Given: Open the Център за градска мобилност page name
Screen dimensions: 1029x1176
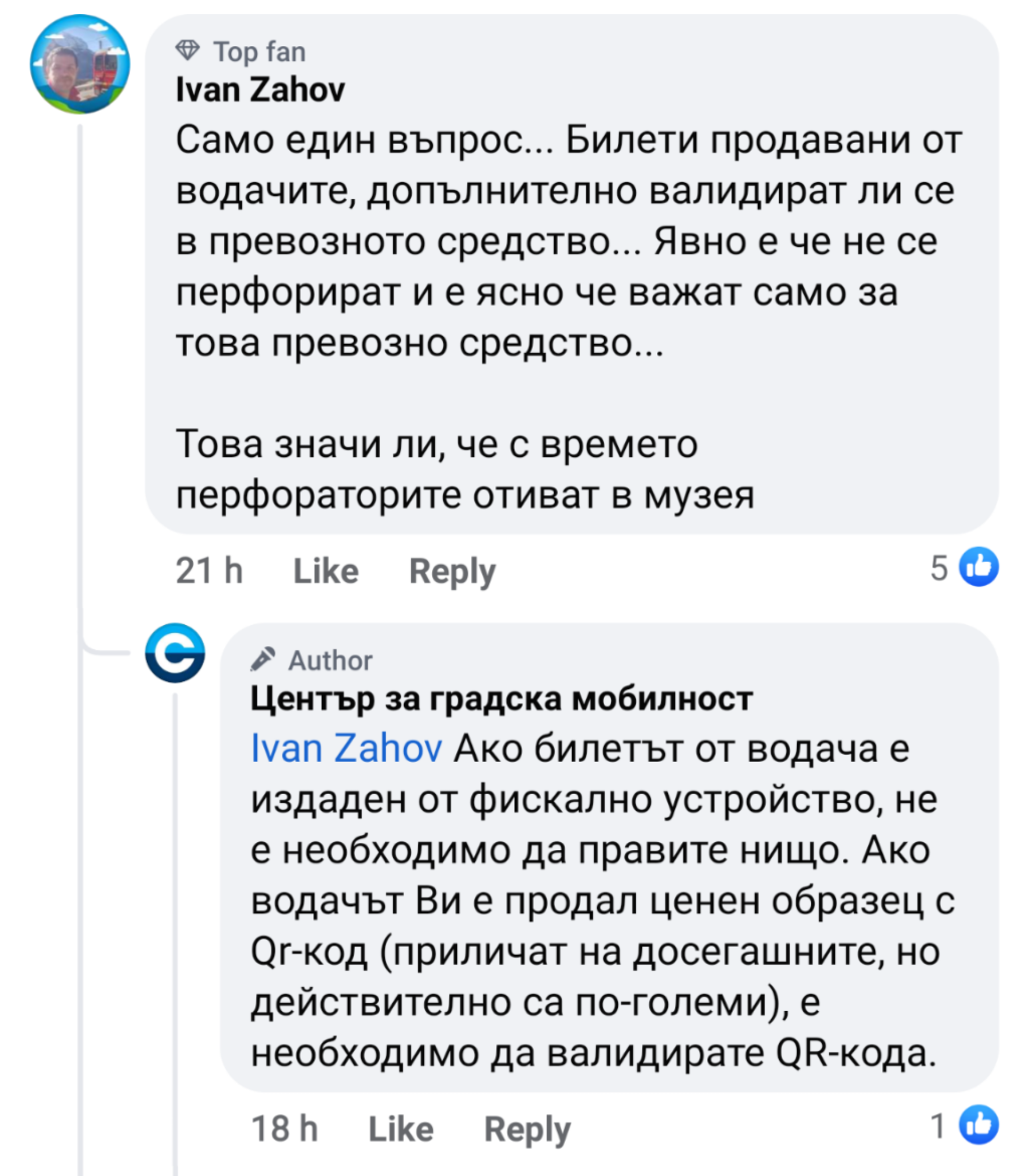Looking at the screenshot, I should pyautogui.click(x=501, y=699).
